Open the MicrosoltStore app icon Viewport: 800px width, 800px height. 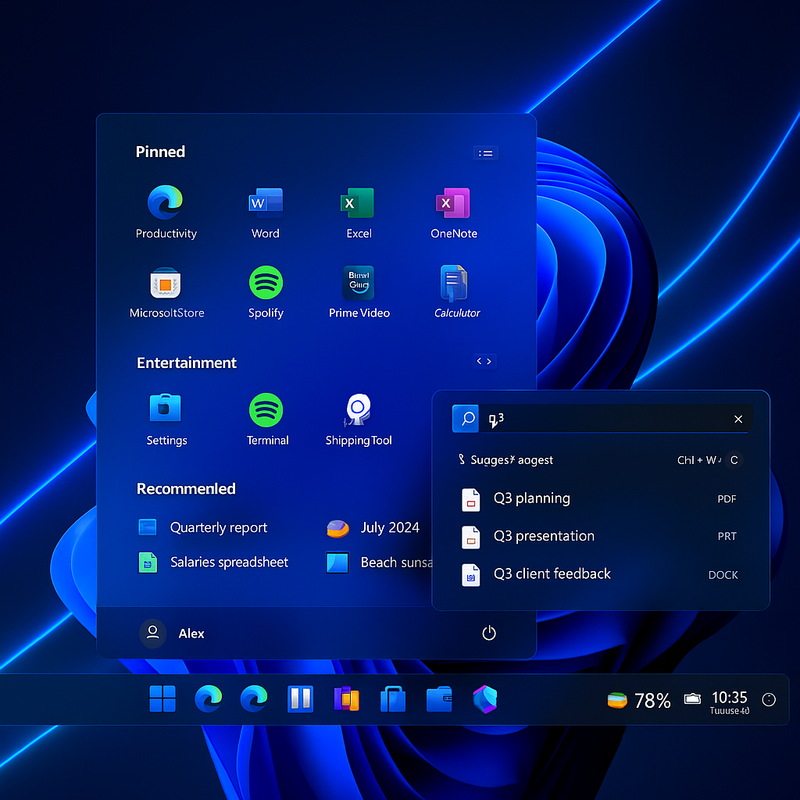[x=165, y=283]
